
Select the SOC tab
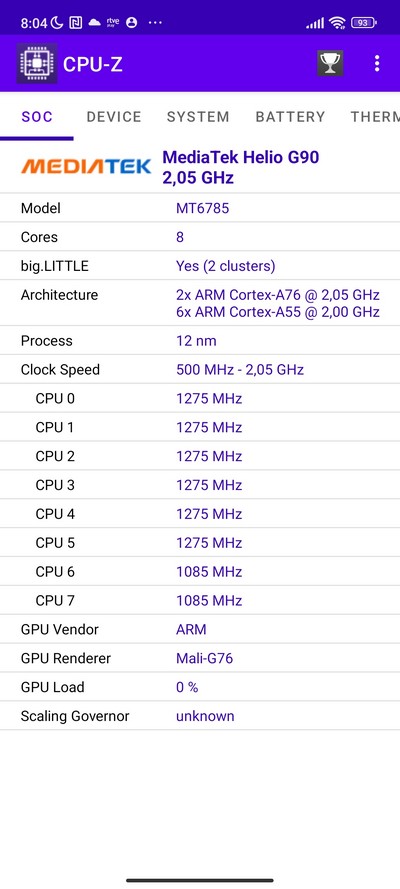pos(37,117)
